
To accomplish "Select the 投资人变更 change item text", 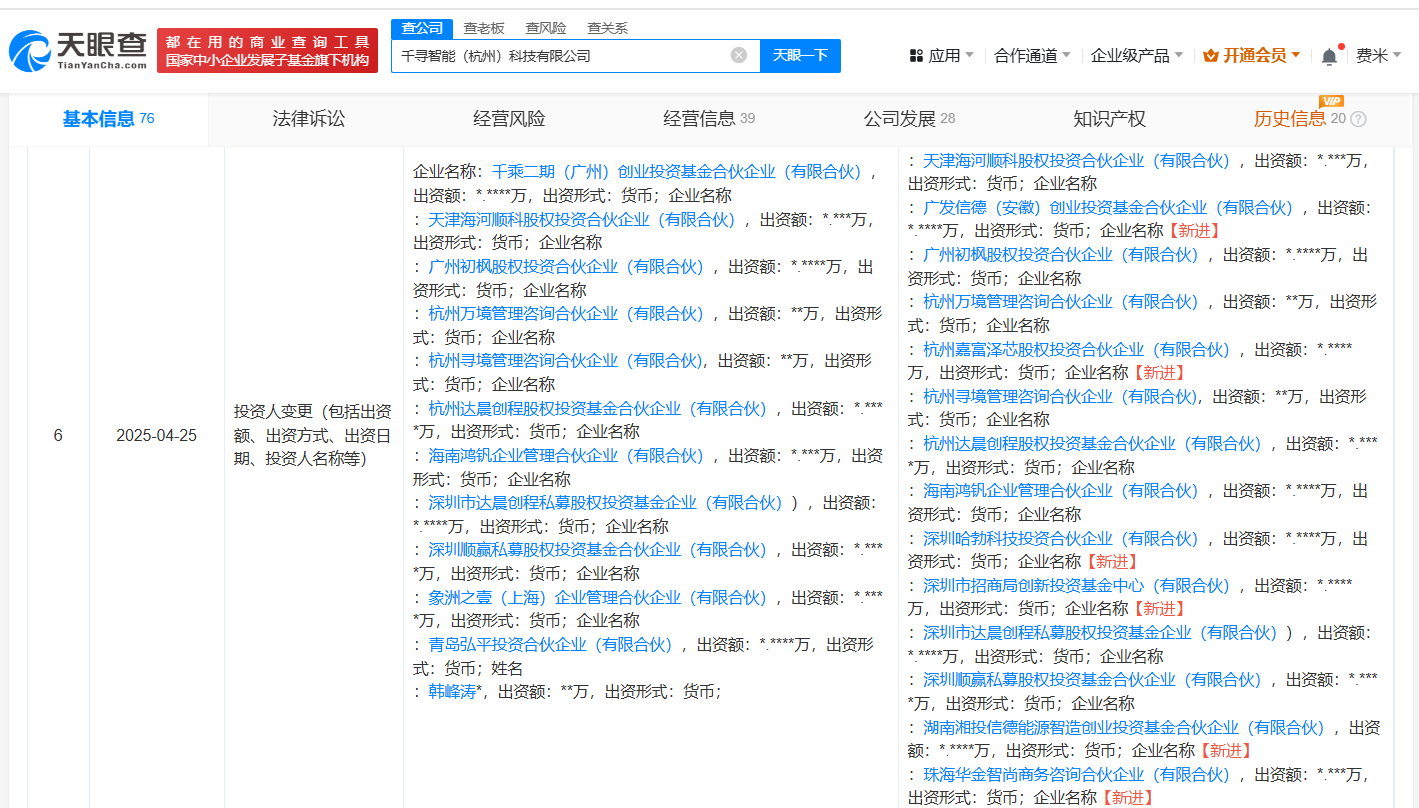I will click(313, 436).
